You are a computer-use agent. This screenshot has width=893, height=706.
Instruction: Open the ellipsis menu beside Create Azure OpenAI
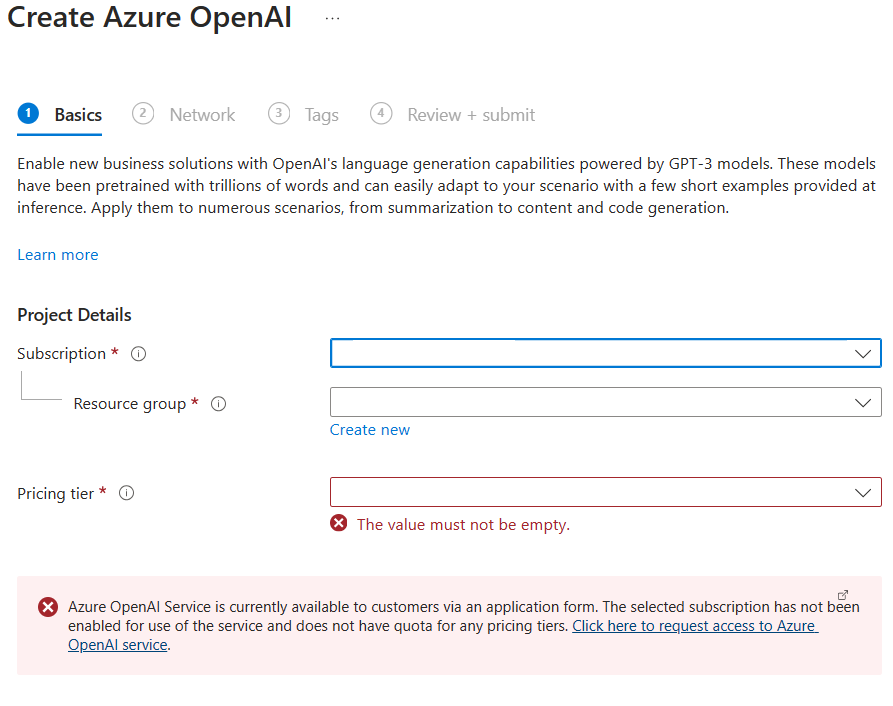click(x=333, y=19)
